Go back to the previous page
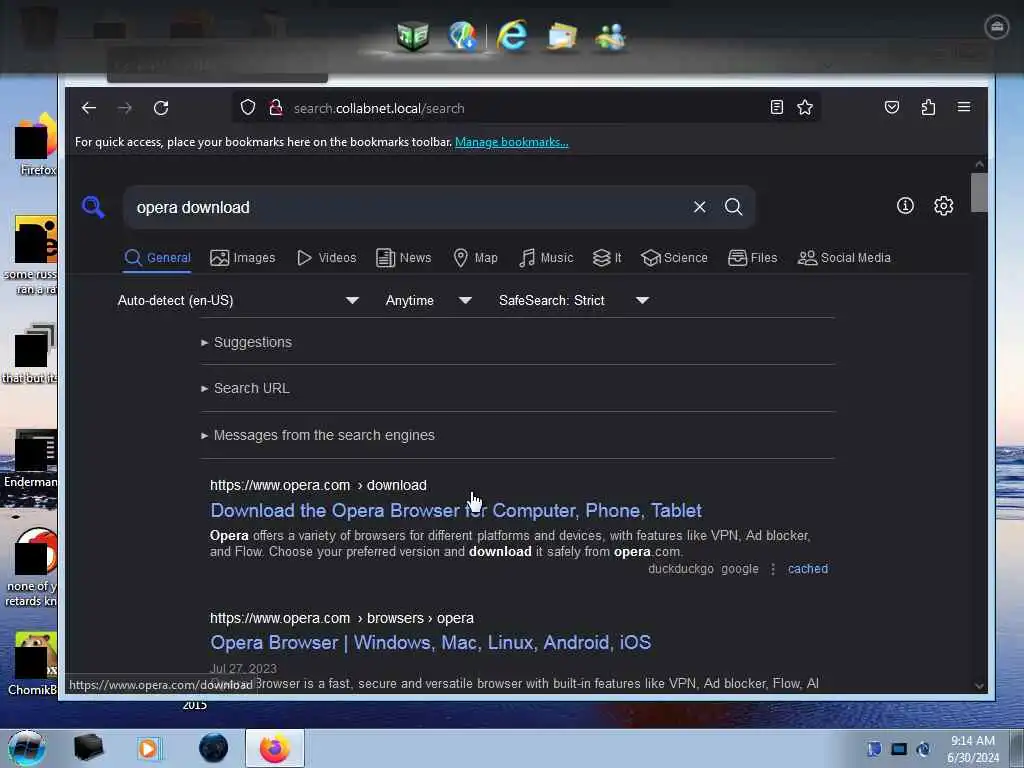The image size is (1024, 768). [x=89, y=108]
